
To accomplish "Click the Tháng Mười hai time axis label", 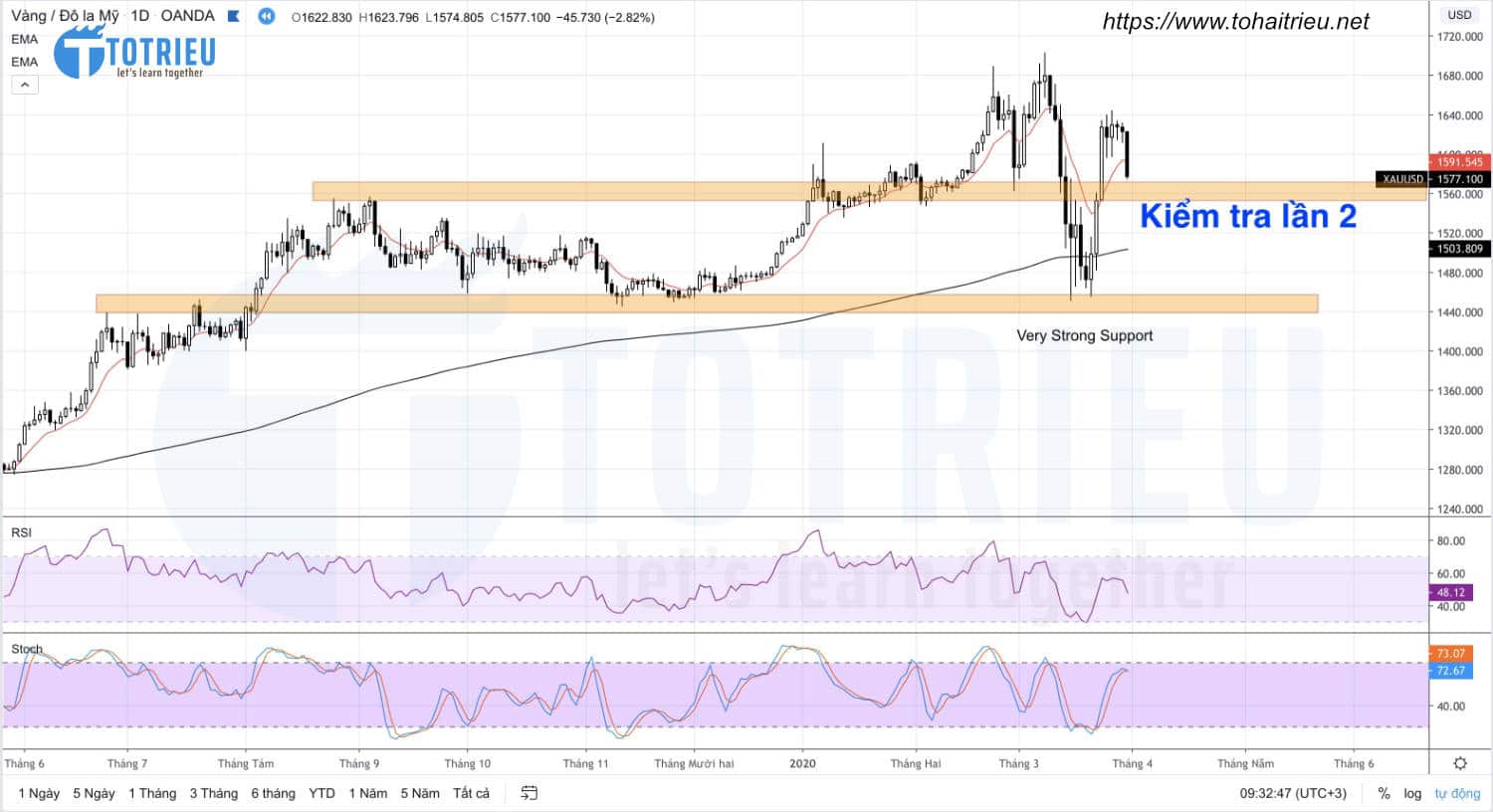I will click(x=694, y=763).
